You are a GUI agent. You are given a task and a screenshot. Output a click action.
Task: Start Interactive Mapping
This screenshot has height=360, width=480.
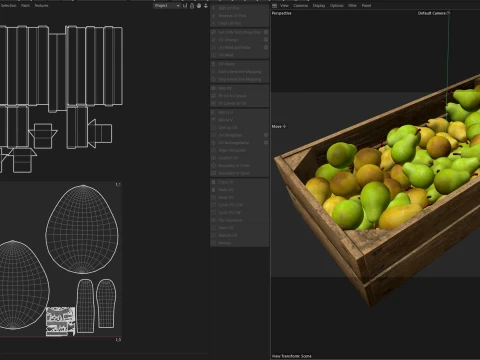tap(239, 72)
